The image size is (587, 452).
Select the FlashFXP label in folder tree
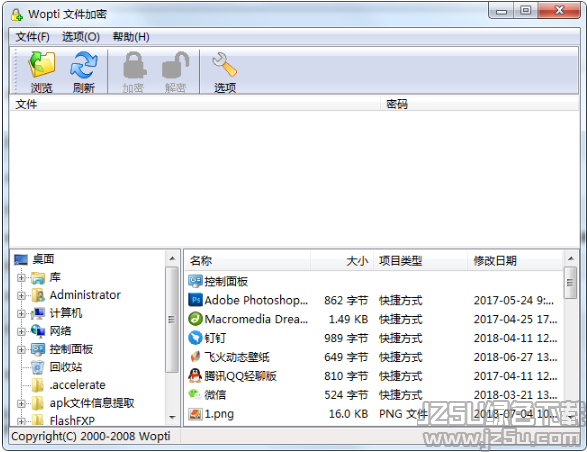(72, 421)
